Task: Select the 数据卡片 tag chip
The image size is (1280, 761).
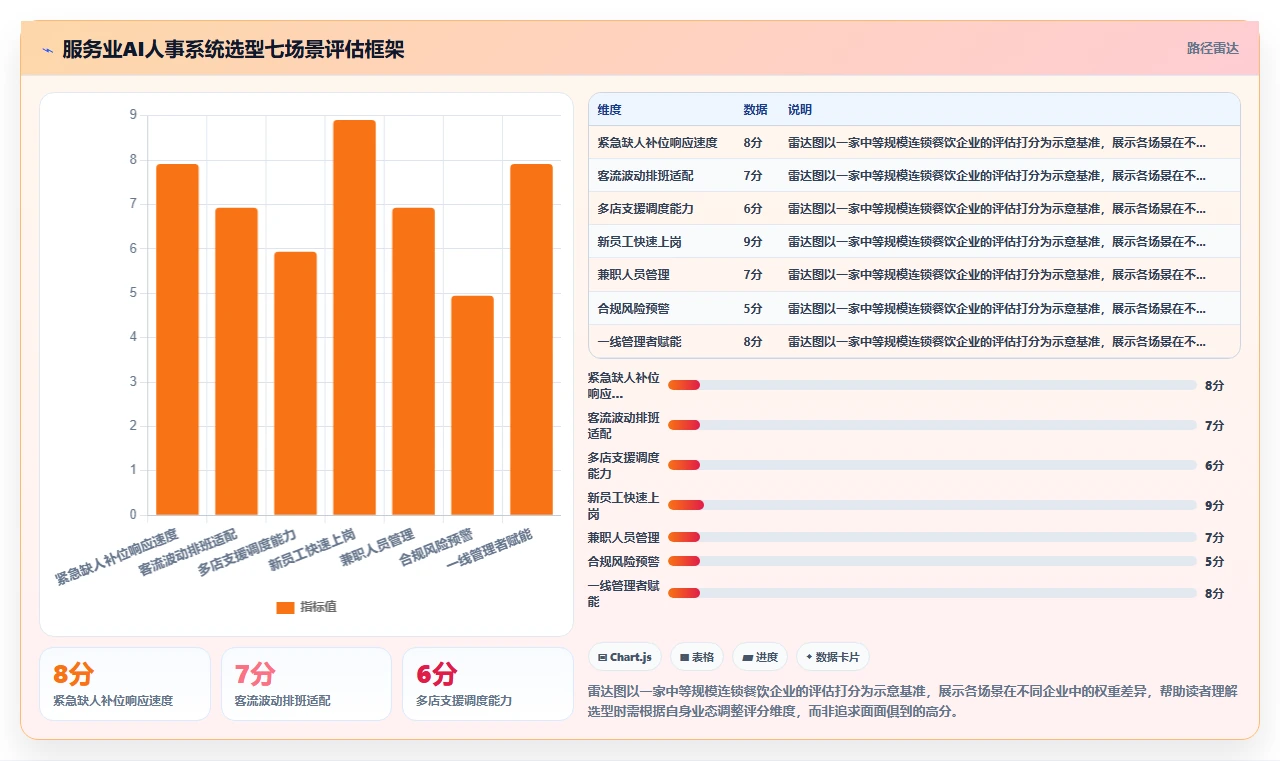Action: [x=832, y=657]
